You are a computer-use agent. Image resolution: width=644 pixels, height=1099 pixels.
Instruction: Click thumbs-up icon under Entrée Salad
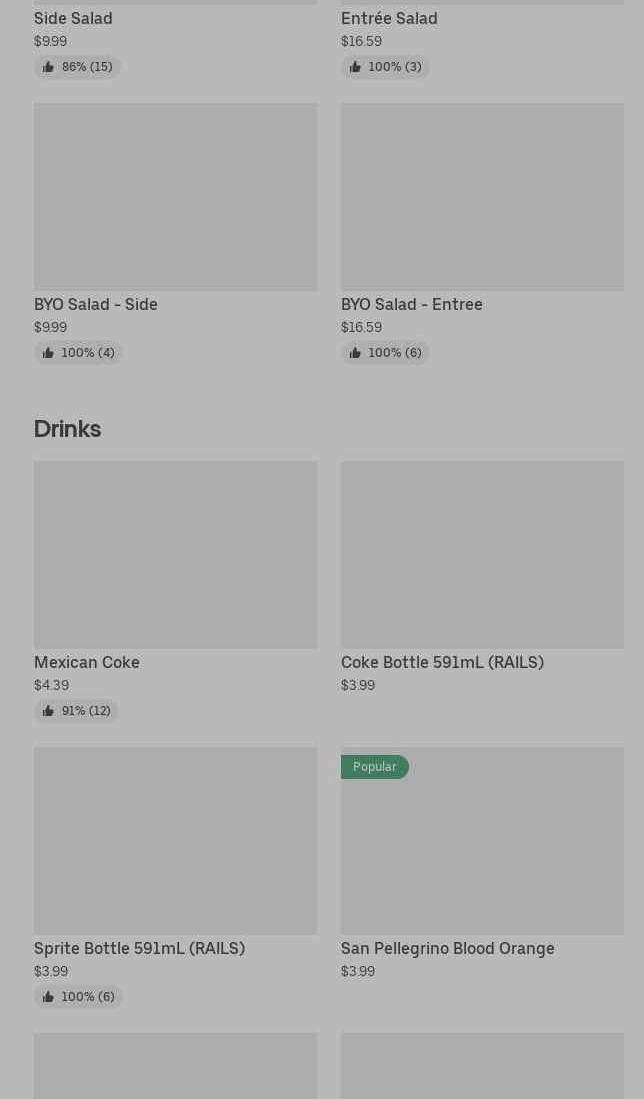[355, 67]
